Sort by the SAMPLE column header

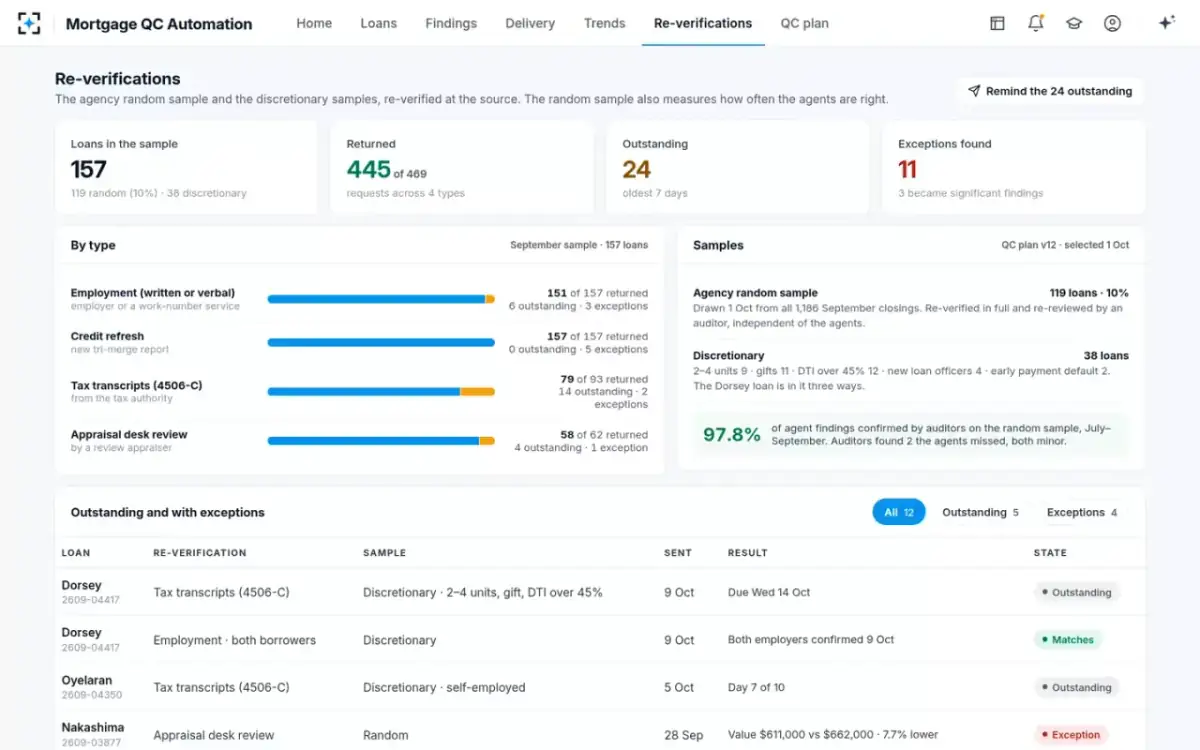pos(385,552)
